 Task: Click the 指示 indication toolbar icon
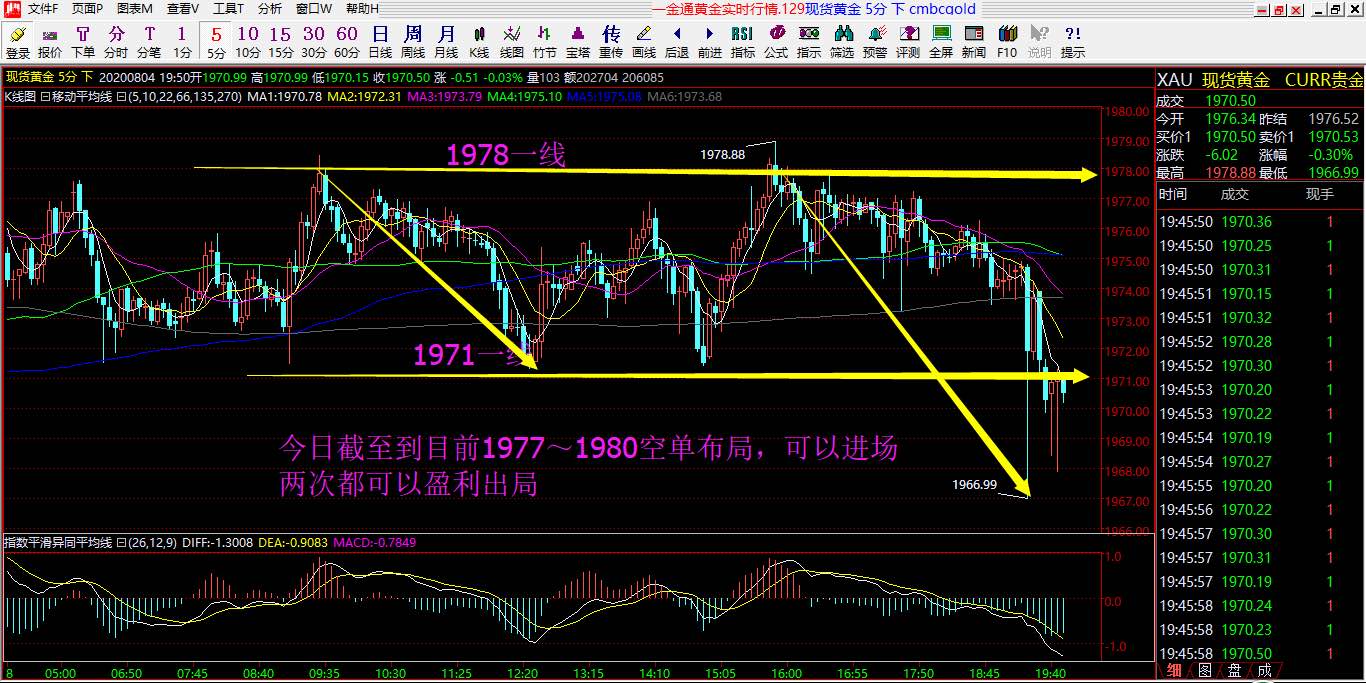tap(809, 43)
